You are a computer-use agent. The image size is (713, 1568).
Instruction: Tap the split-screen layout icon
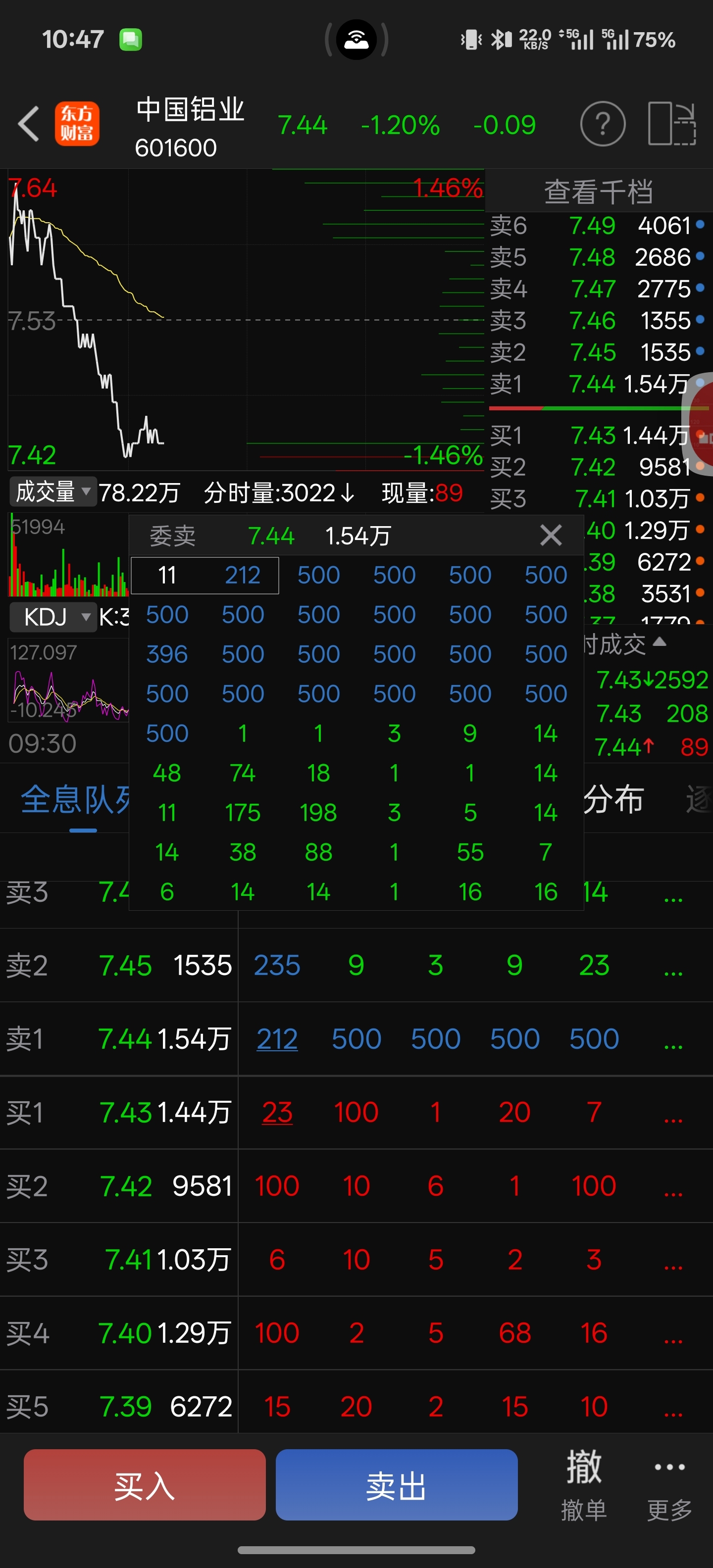pos(671,124)
